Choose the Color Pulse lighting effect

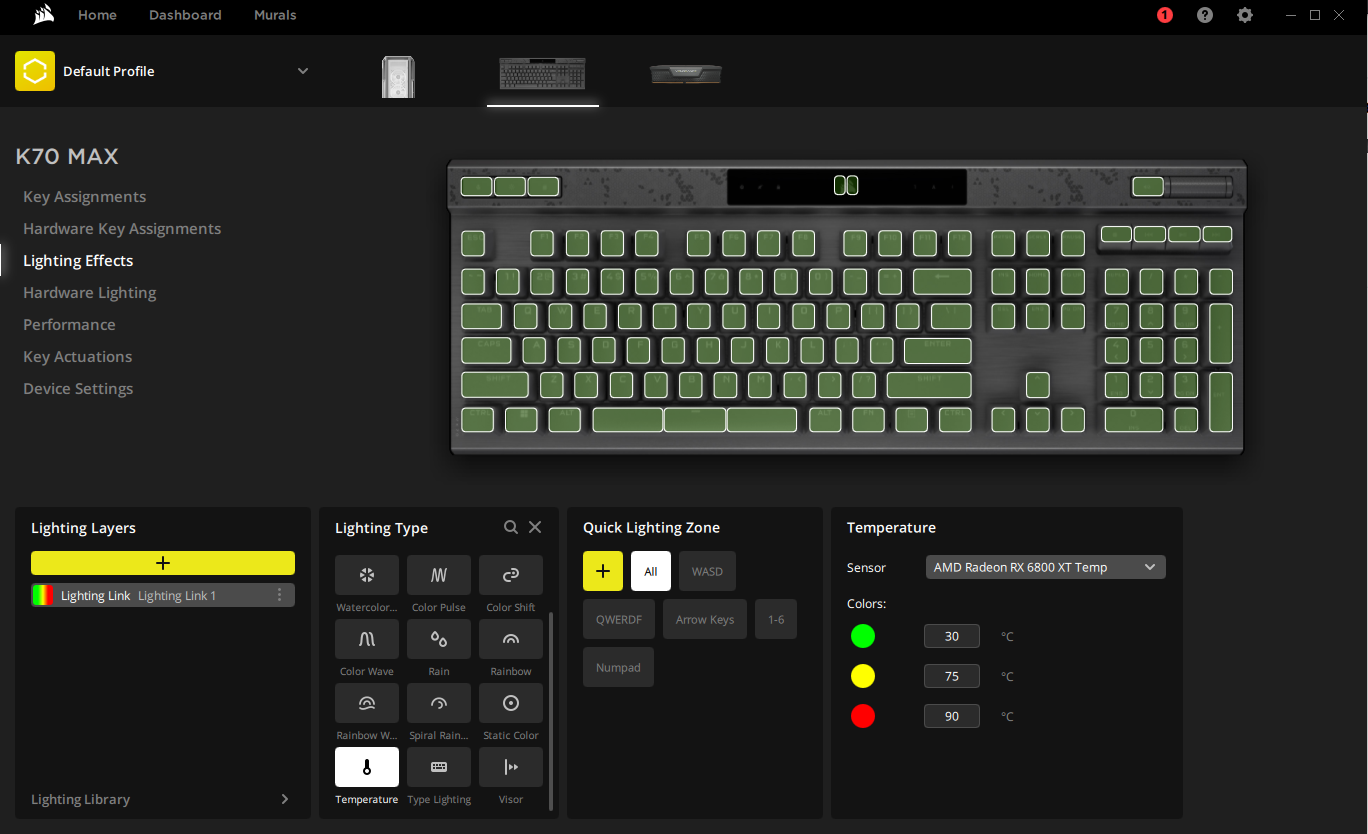(x=439, y=575)
